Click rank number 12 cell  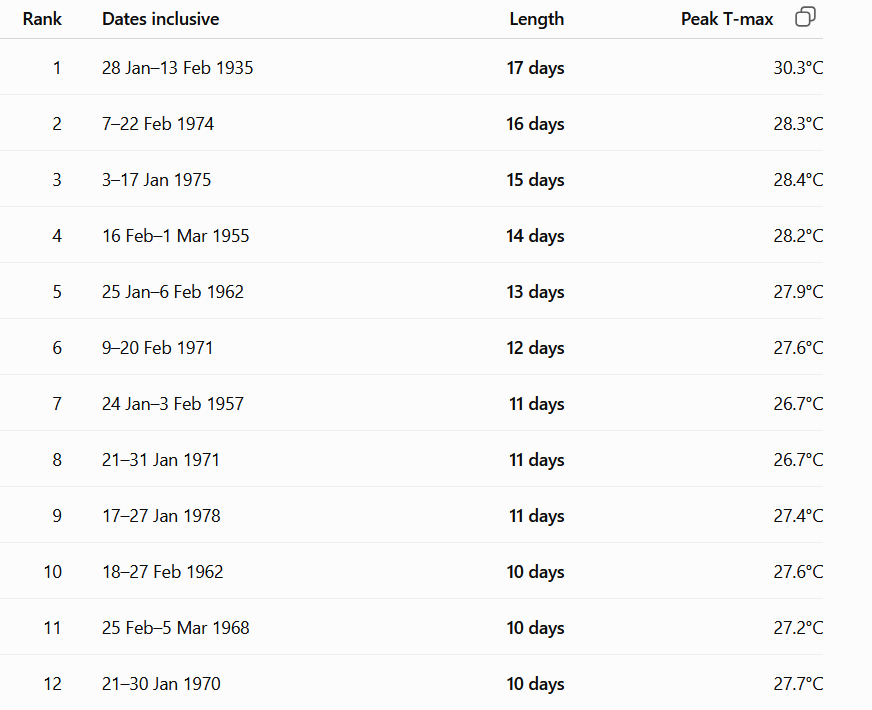pos(53,684)
